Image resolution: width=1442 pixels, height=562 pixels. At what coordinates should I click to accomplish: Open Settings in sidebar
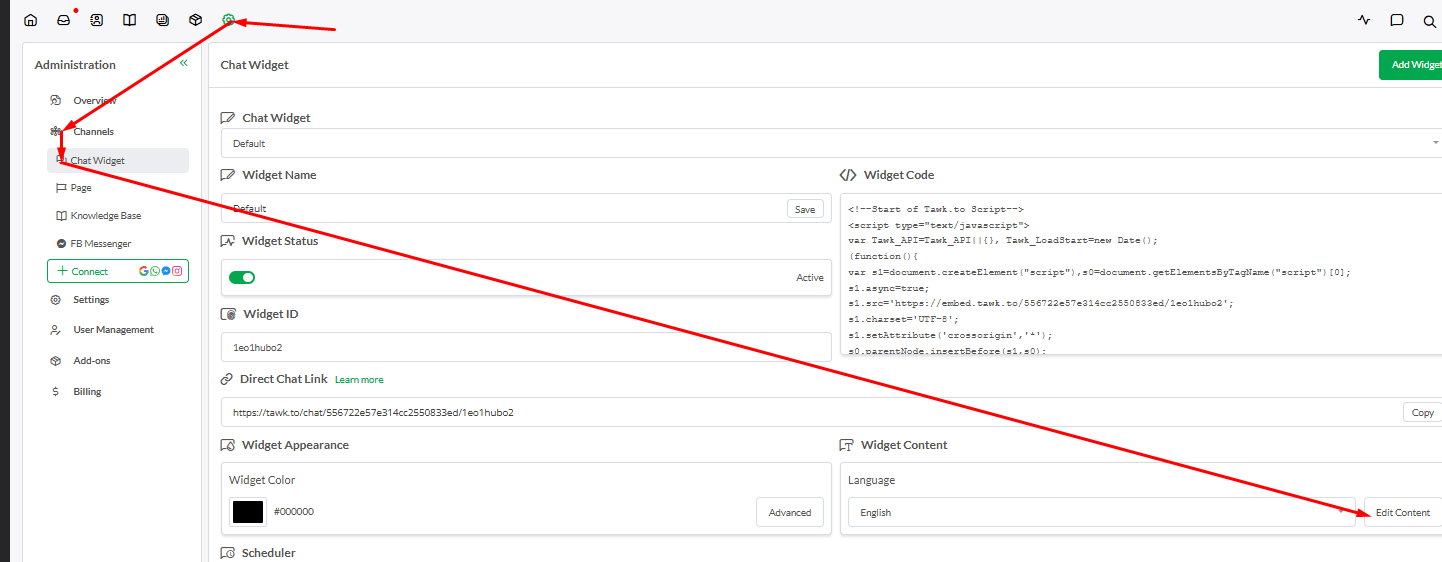tap(91, 300)
